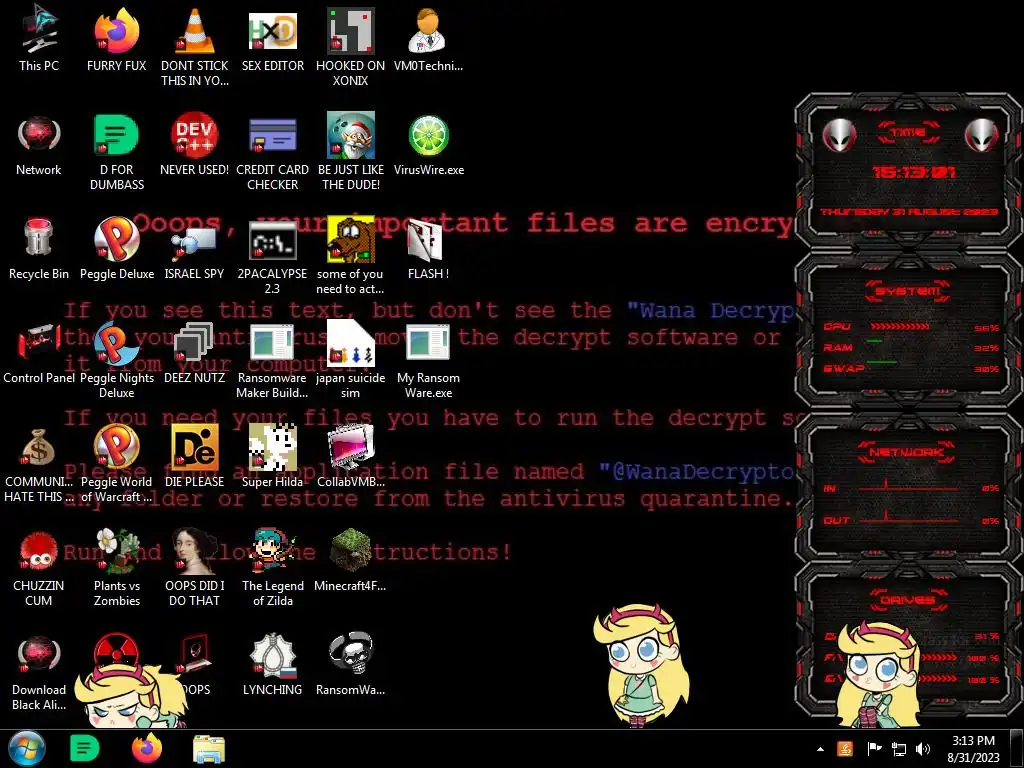Select the Recycle Bin icon
1024x768 pixels.
tap(39, 248)
